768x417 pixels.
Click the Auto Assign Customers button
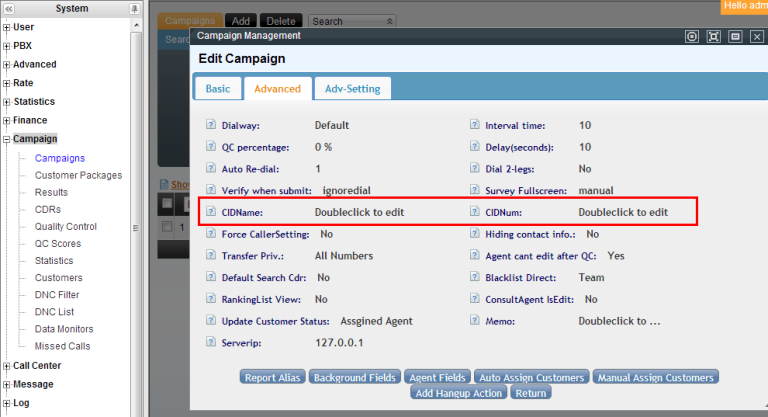(x=531, y=378)
